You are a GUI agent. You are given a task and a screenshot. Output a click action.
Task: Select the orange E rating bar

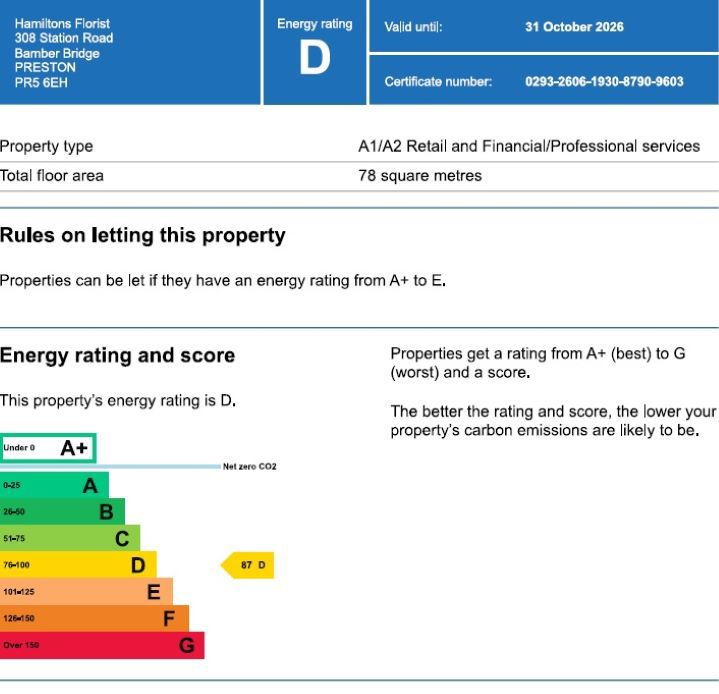(x=86, y=592)
